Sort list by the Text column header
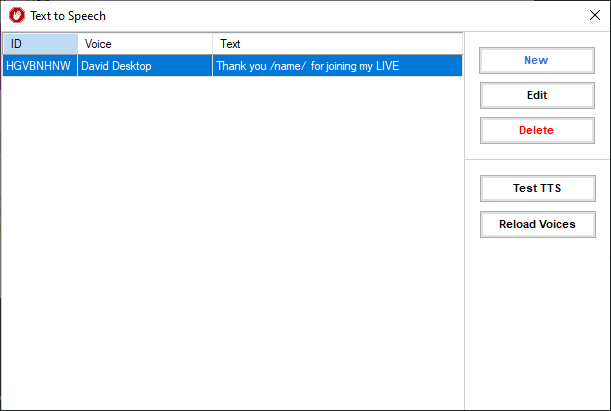The width and height of the screenshot is (611, 411). (x=337, y=44)
